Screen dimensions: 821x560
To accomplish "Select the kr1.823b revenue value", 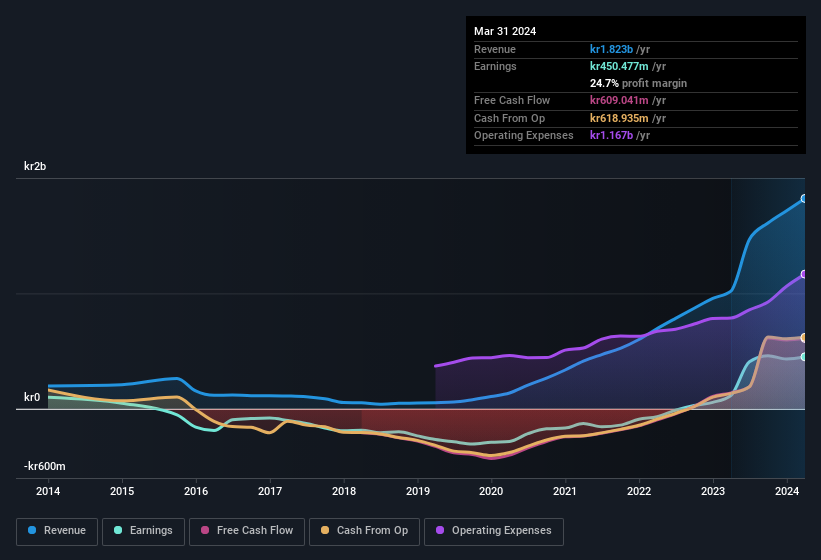I will click(611, 49).
